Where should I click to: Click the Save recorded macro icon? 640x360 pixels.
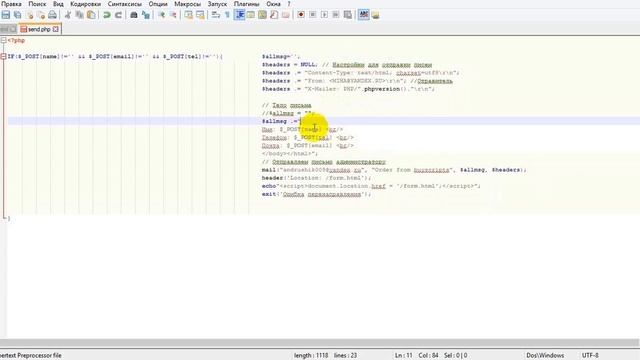[348, 15]
